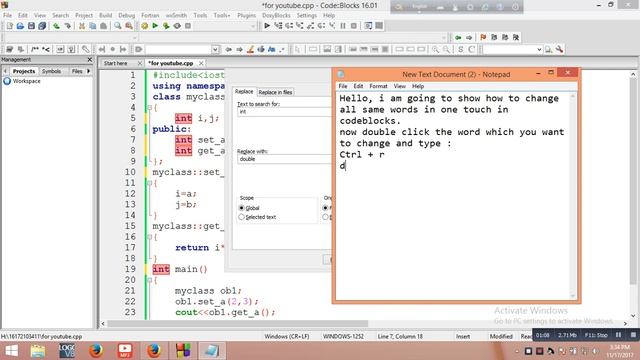Click the Code::Blocks taskbar icon

tap(183, 351)
